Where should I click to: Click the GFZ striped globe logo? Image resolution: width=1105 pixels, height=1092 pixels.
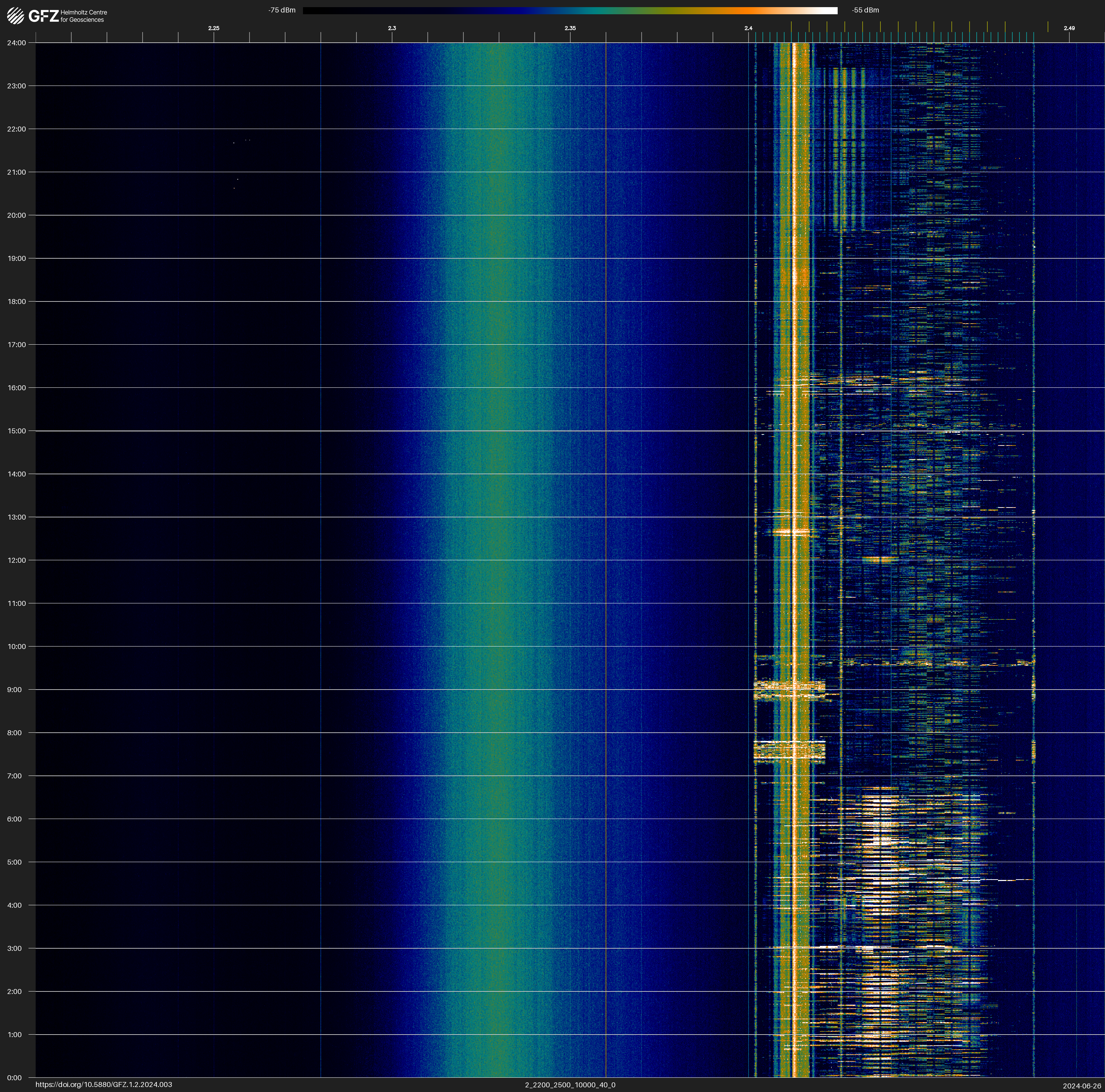pos(15,16)
